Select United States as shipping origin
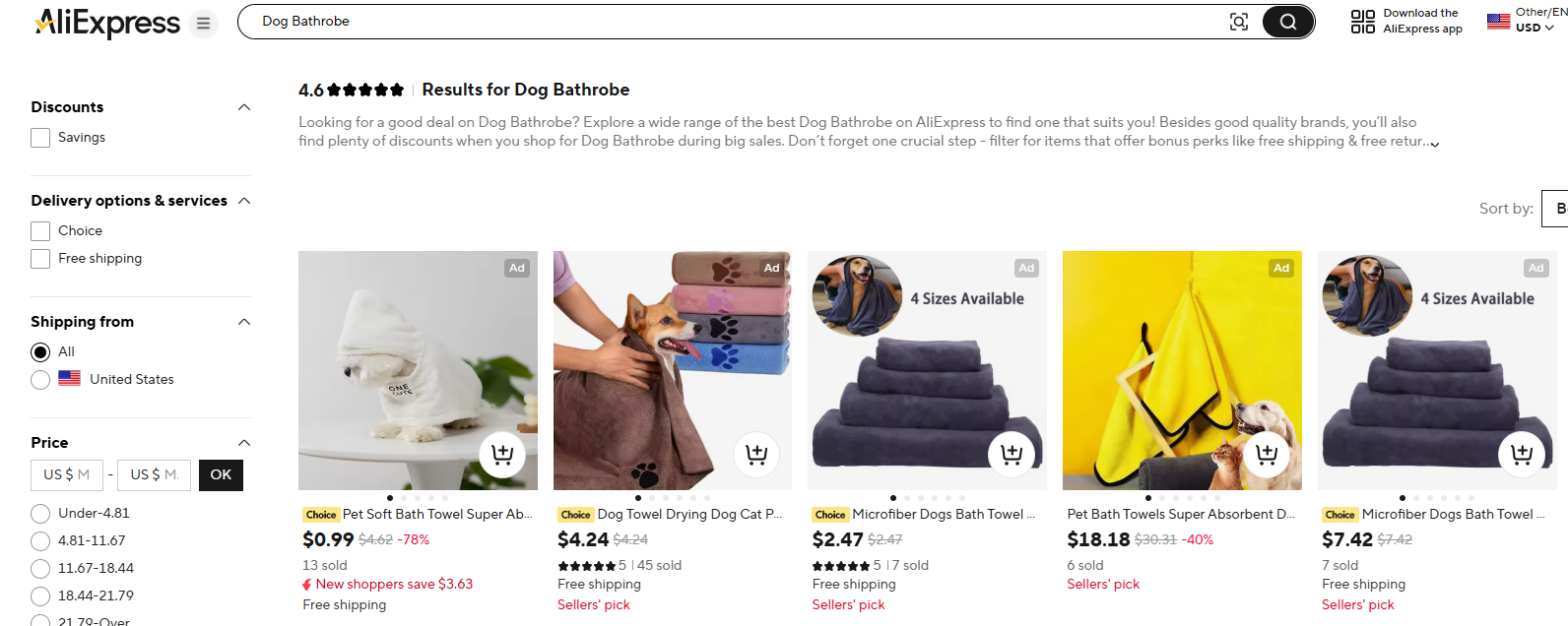 pyautogui.click(x=39, y=379)
